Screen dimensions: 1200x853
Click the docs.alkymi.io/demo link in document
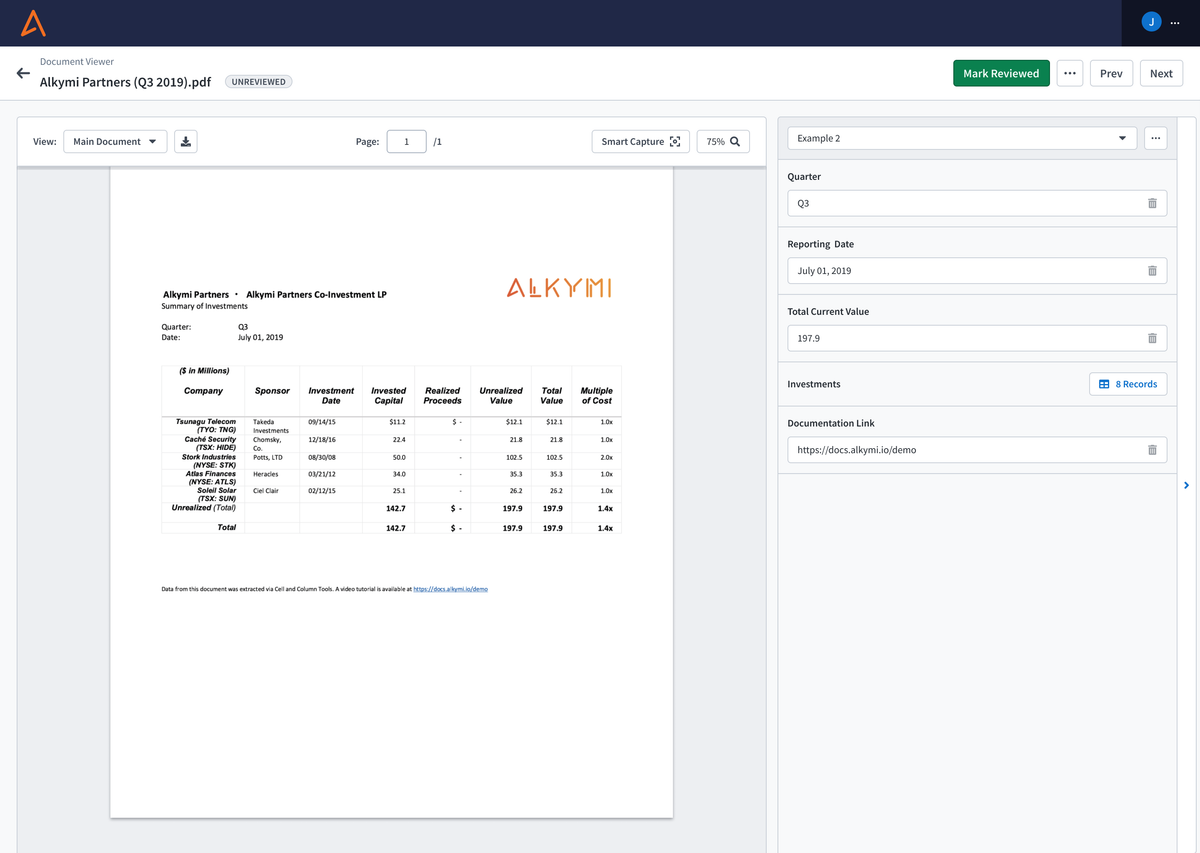tap(450, 589)
